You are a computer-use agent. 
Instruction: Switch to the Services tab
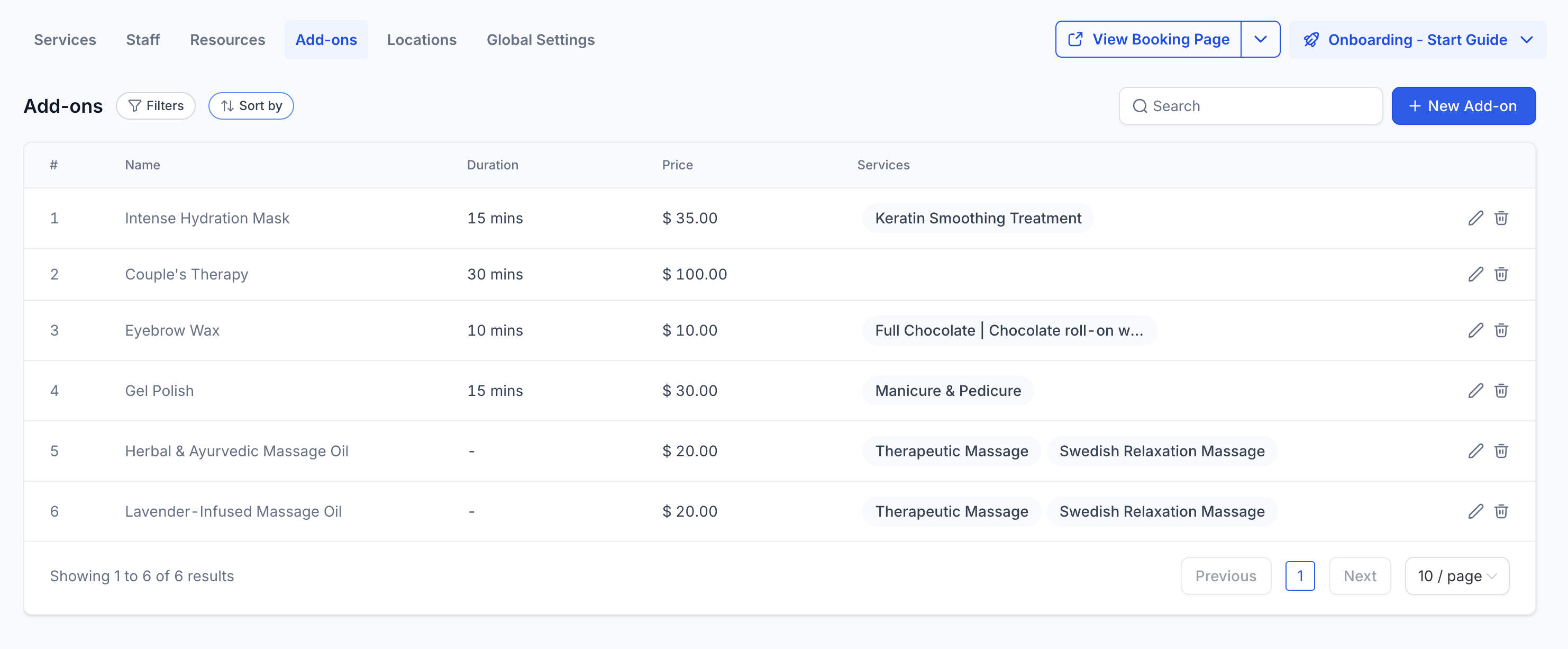pyautogui.click(x=65, y=40)
